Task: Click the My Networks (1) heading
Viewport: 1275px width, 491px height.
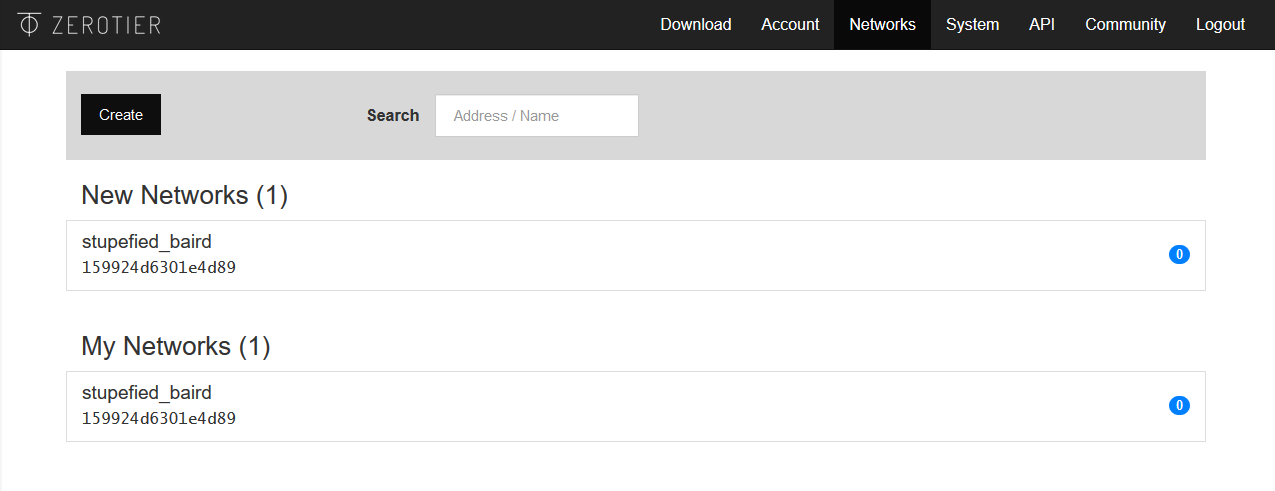Action: tap(176, 347)
